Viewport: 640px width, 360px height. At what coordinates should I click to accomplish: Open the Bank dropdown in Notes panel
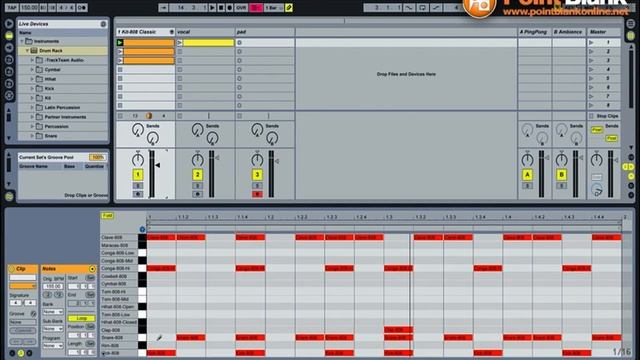[x=53, y=312]
